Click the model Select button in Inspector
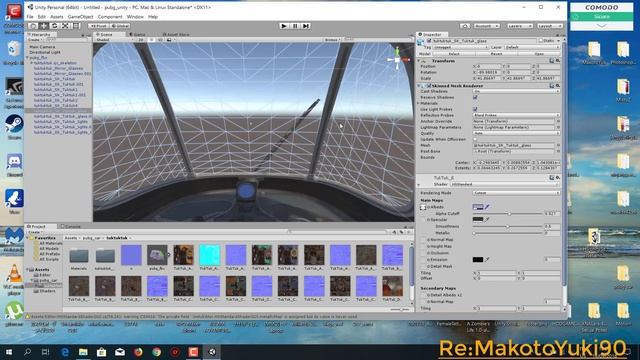The width and height of the screenshot is (640, 360). tap(453, 54)
